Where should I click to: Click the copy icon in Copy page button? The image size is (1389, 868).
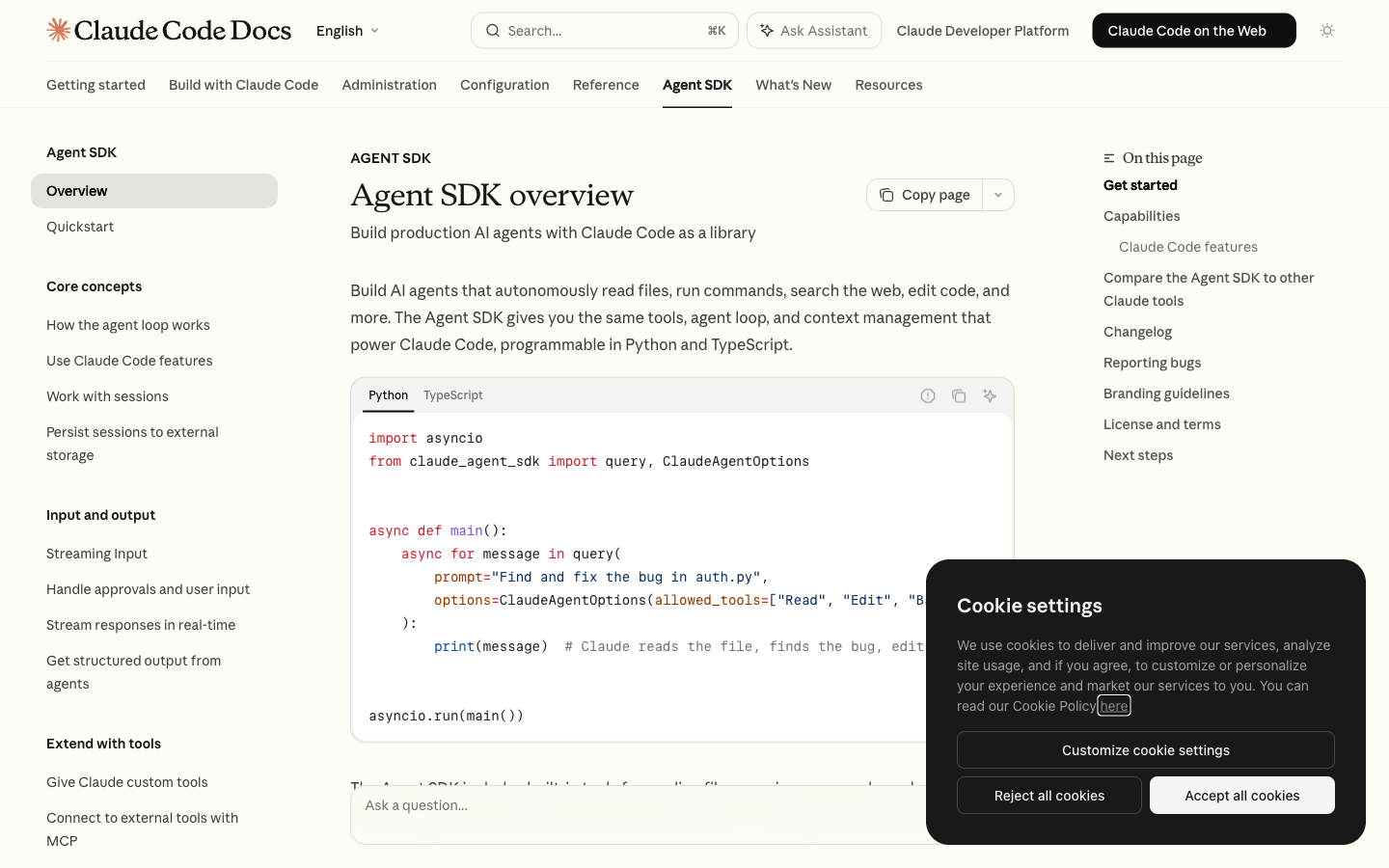pyautogui.click(x=886, y=195)
